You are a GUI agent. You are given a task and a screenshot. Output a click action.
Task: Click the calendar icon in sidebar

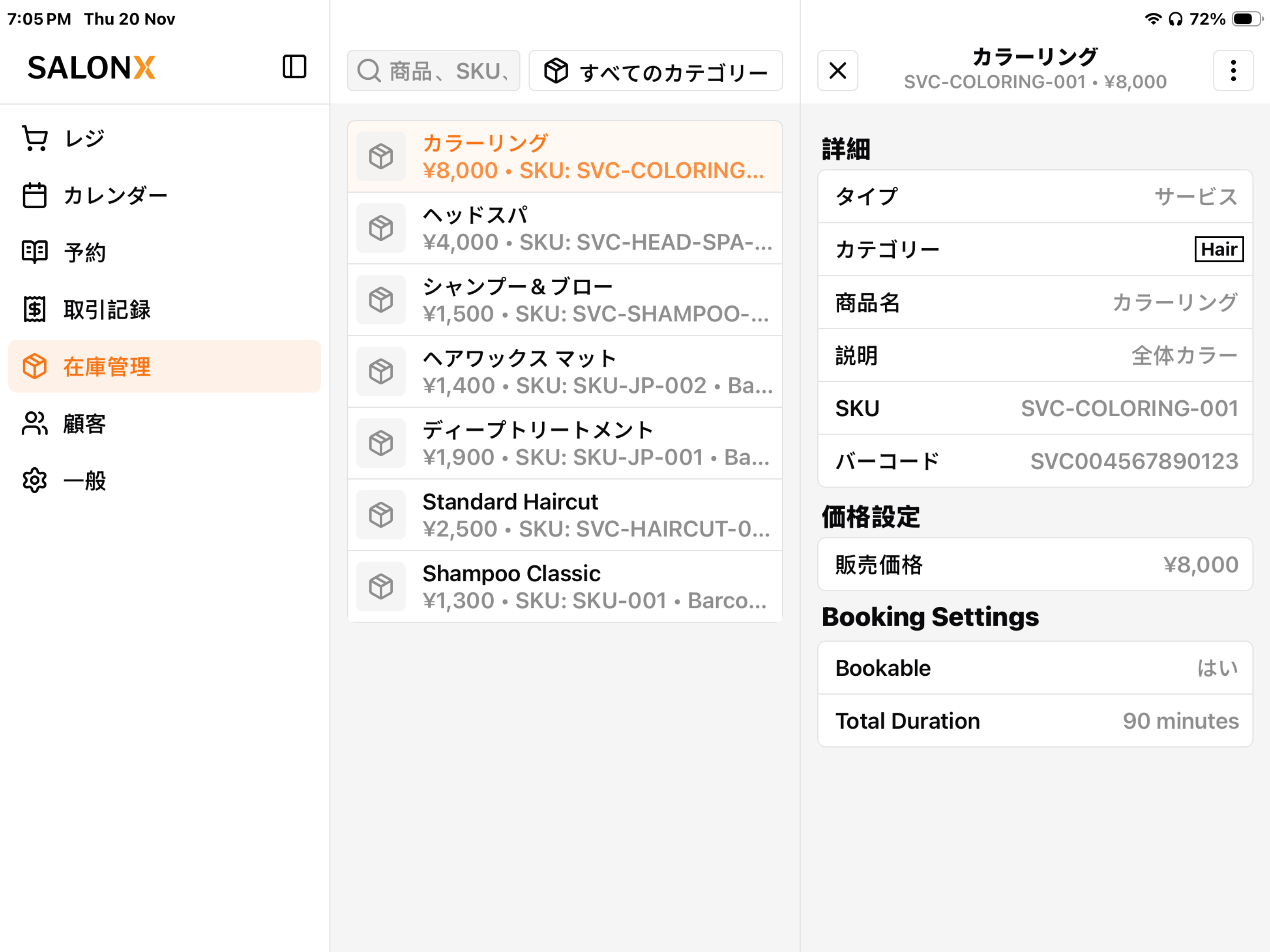pyautogui.click(x=35, y=196)
